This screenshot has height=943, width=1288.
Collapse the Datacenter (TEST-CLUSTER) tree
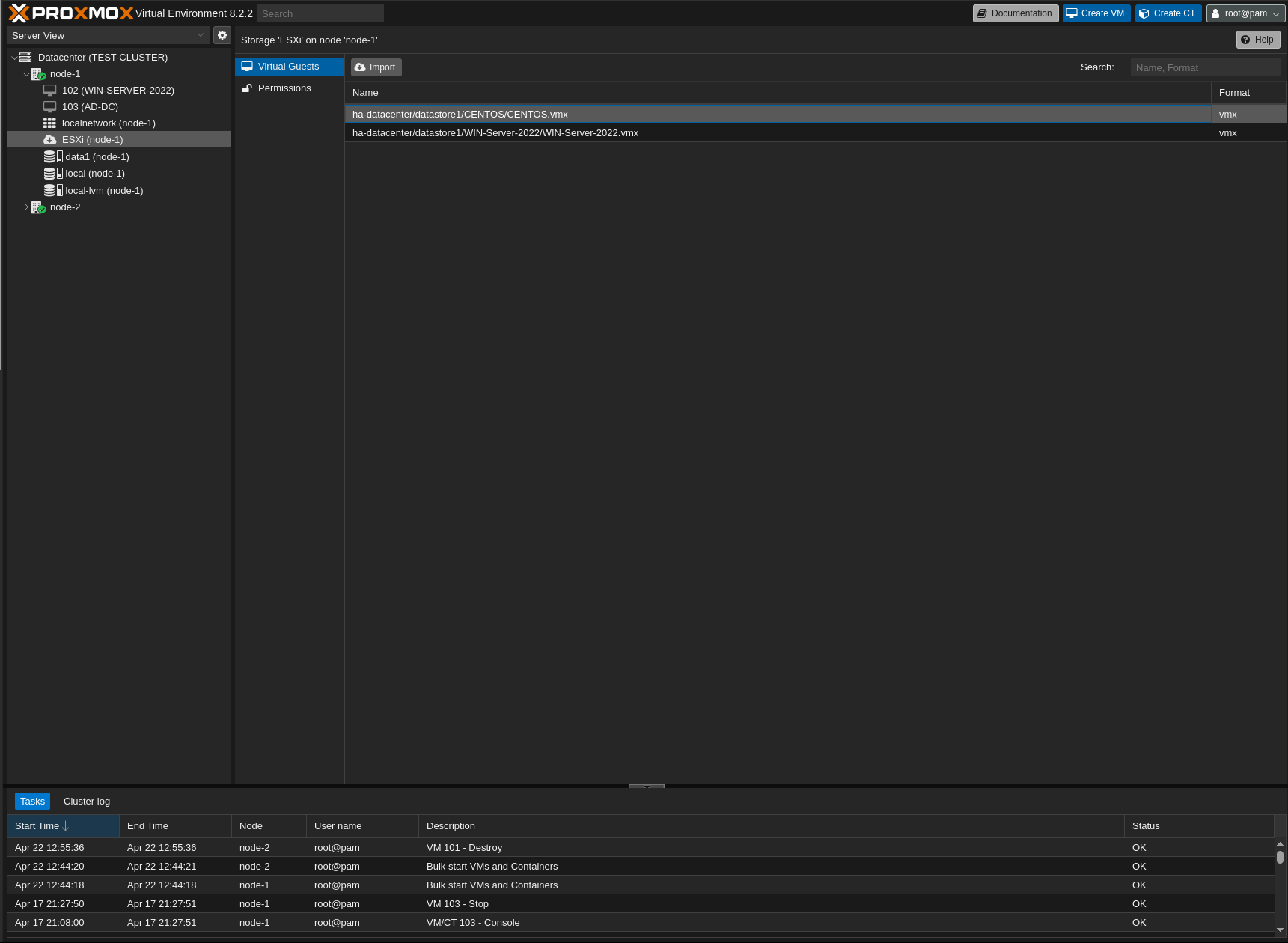pos(14,58)
